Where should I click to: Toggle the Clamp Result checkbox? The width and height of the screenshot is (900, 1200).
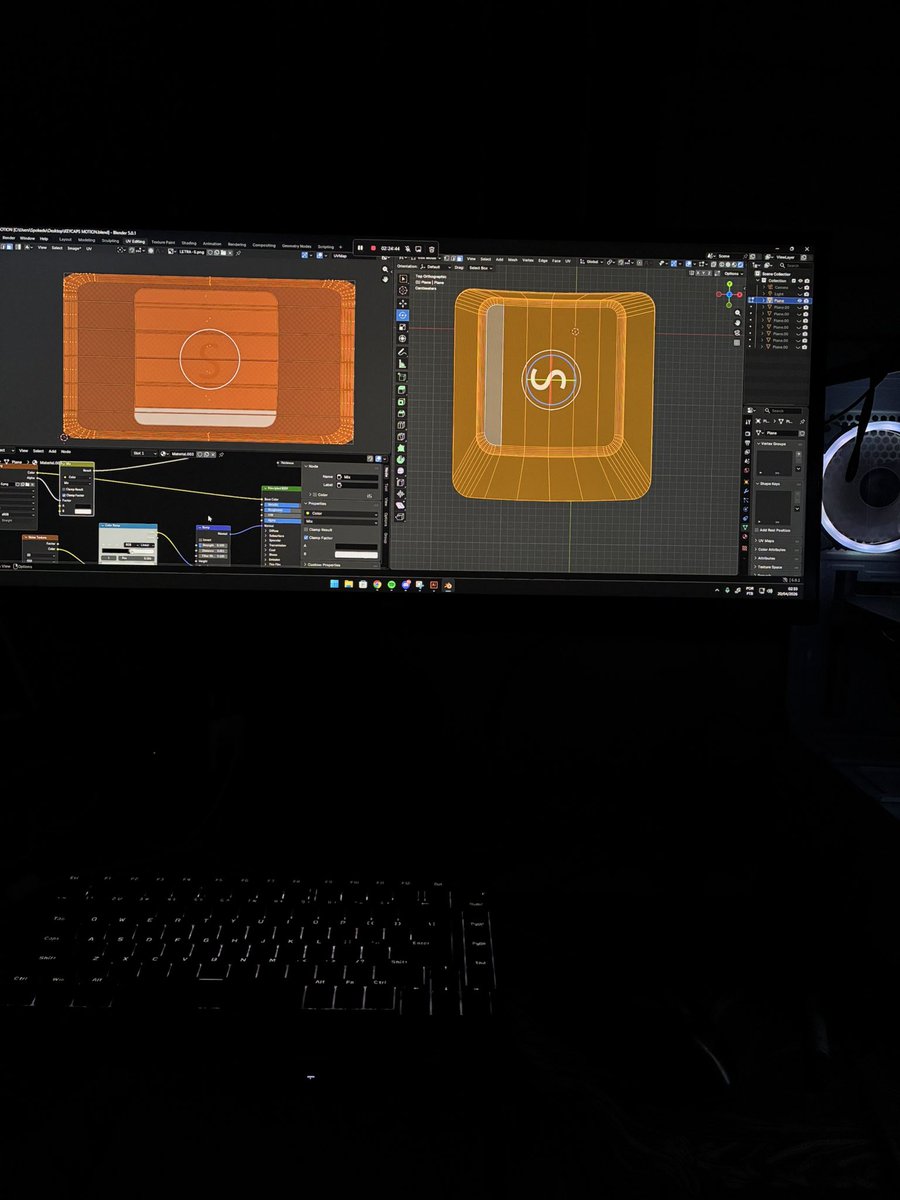click(306, 529)
